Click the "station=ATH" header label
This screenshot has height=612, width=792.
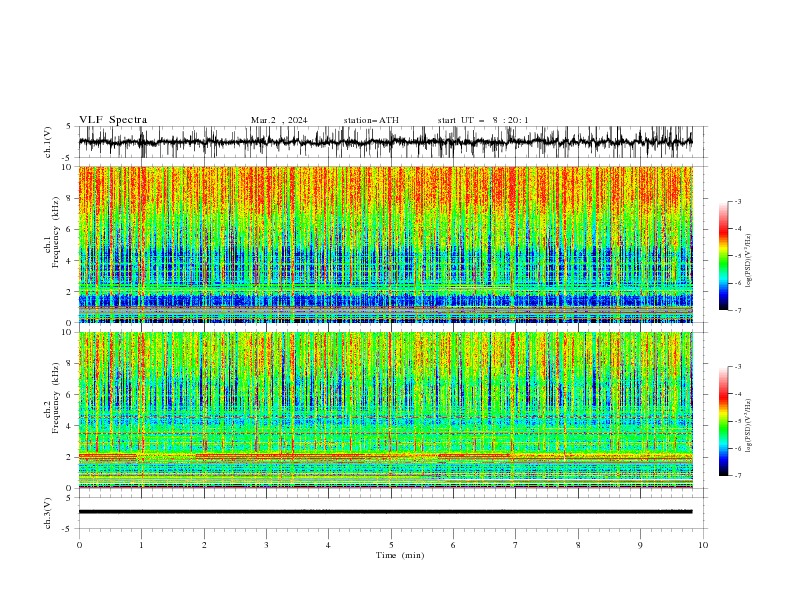click(371, 120)
